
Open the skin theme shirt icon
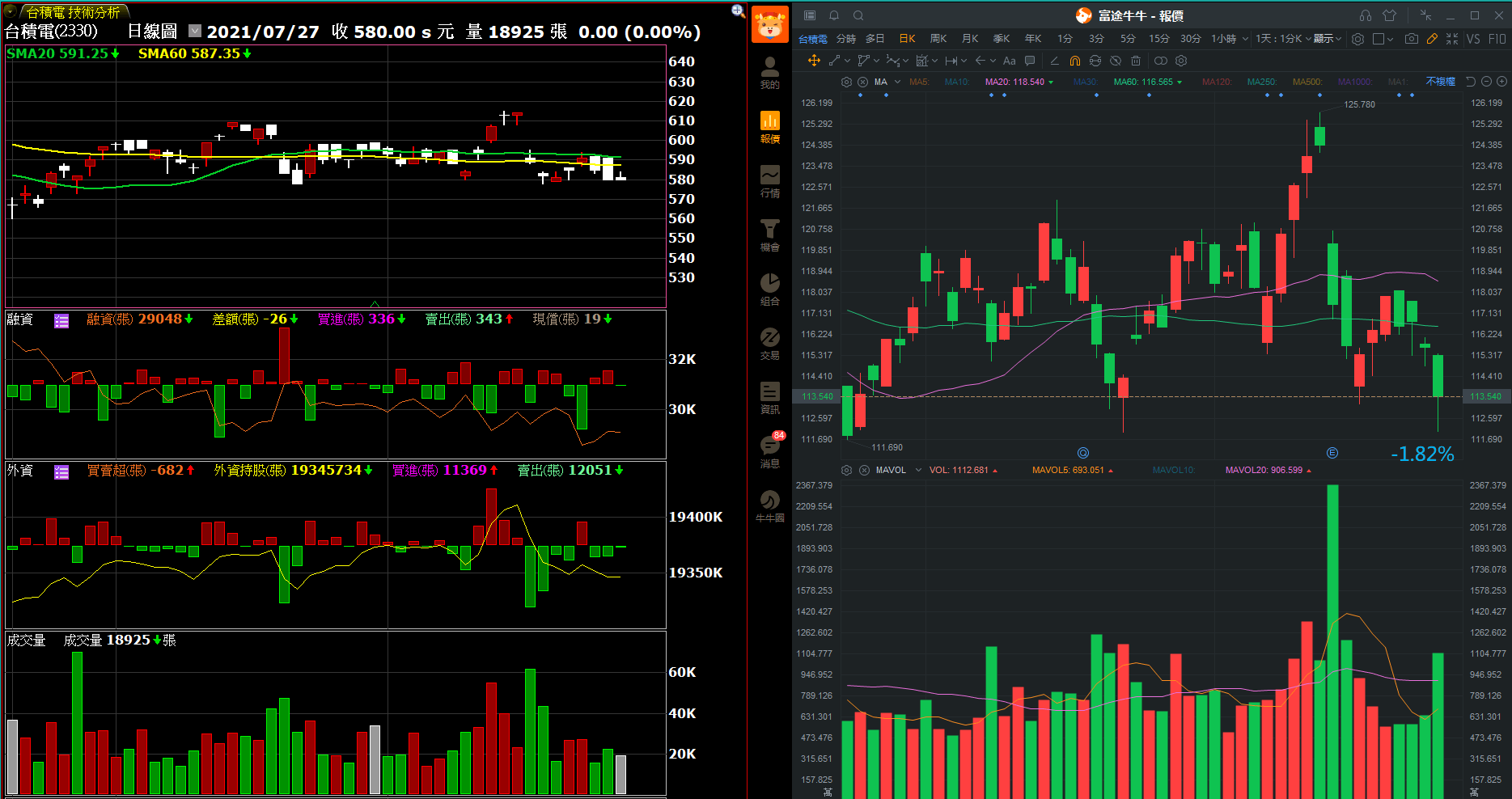pyautogui.click(x=1390, y=15)
